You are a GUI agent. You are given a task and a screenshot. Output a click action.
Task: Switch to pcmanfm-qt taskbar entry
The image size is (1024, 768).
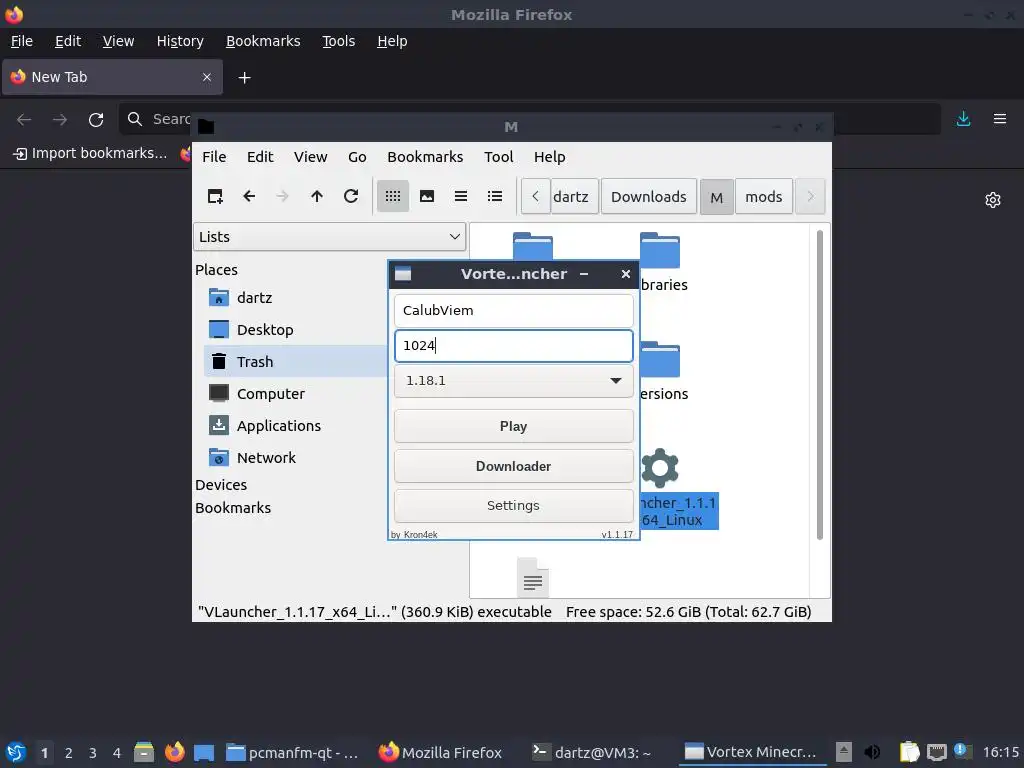293,752
